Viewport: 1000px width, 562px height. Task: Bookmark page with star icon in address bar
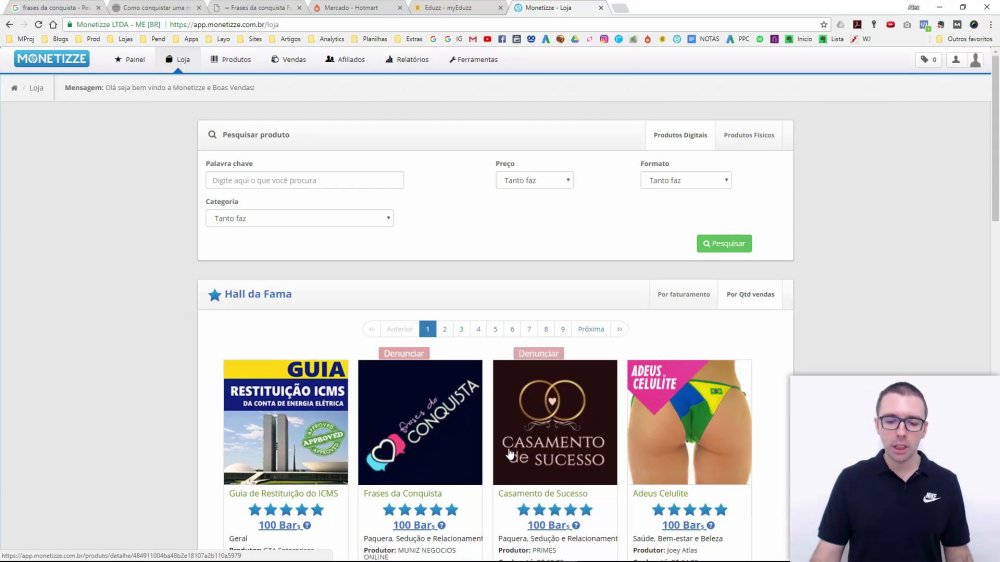pyautogui.click(x=823, y=24)
